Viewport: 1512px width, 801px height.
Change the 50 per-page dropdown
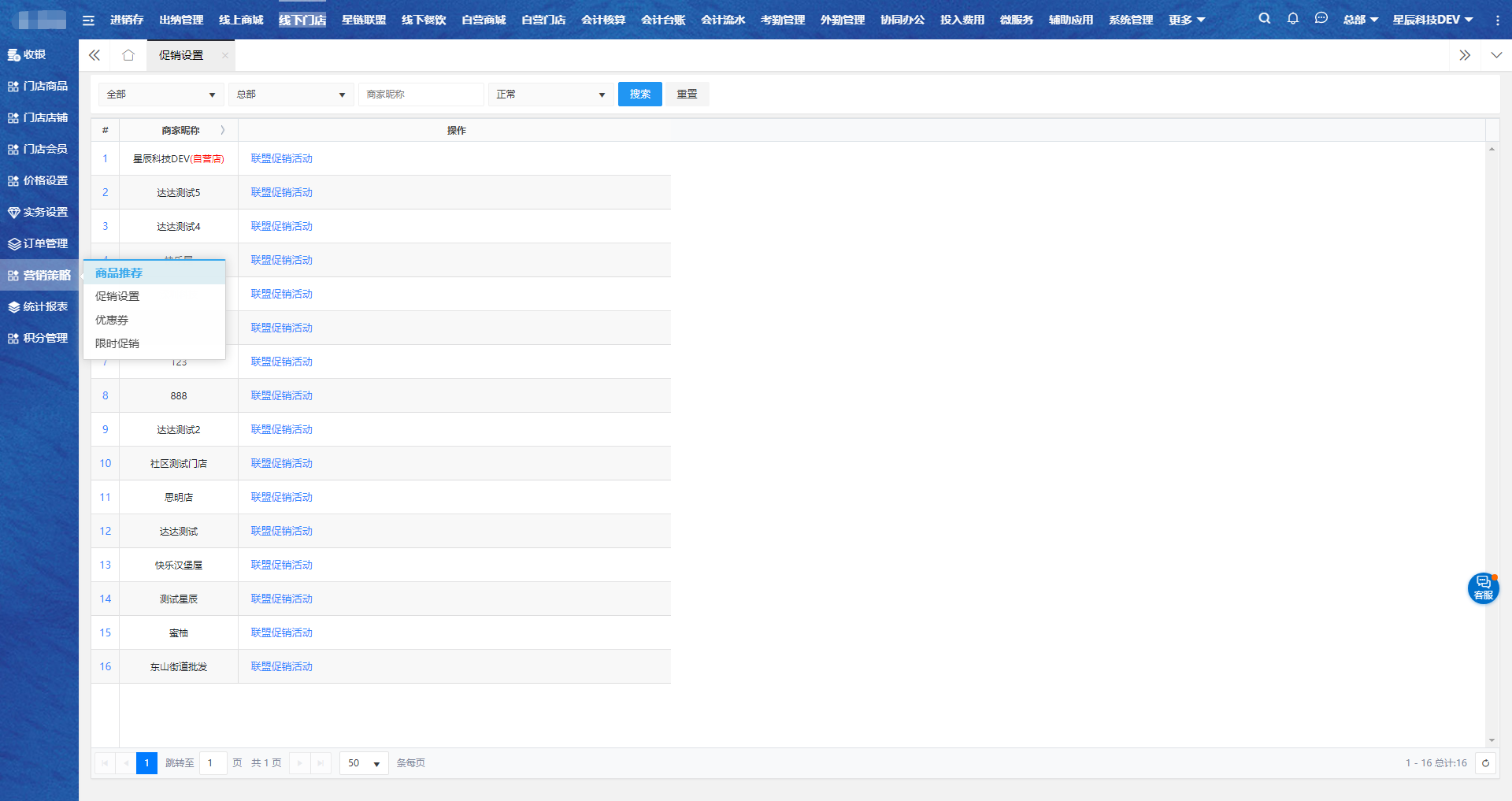point(364,763)
